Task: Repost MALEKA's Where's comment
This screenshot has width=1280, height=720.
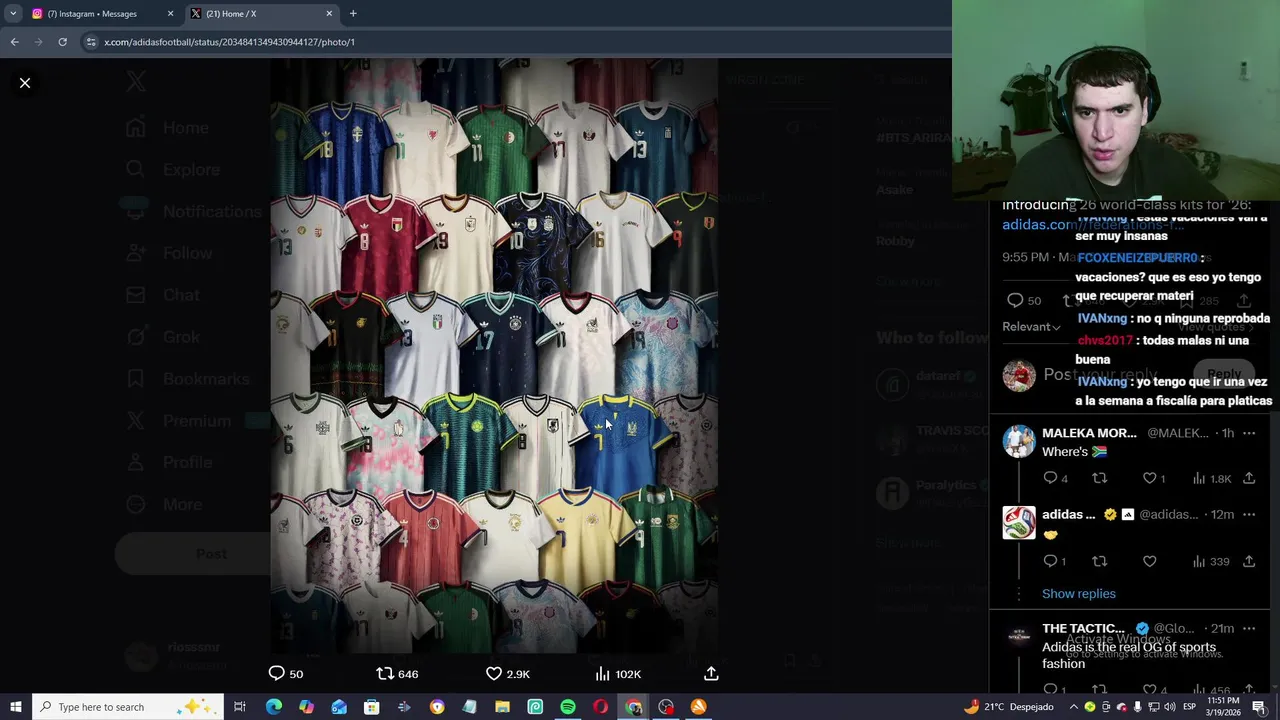Action: pyautogui.click(x=1100, y=479)
